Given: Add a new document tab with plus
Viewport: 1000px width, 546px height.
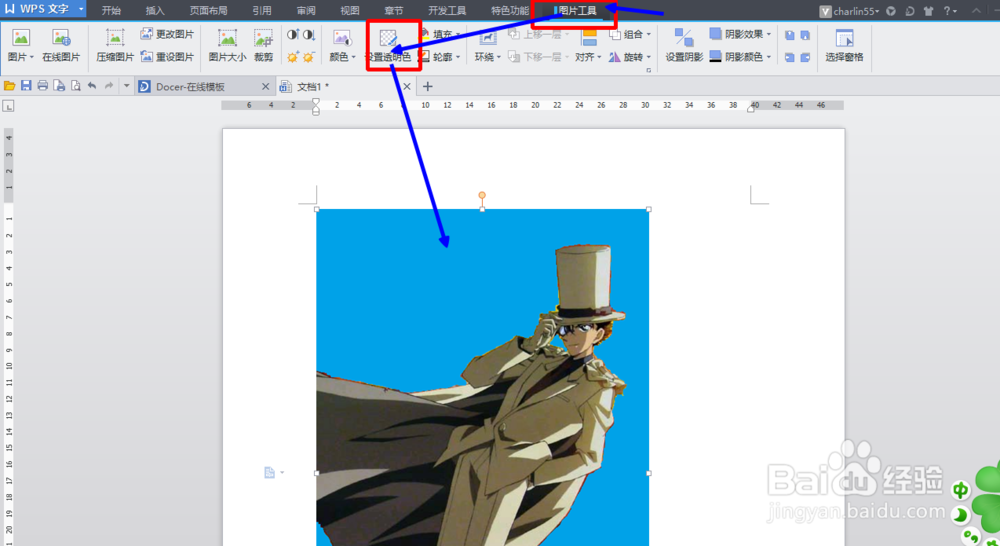Looking at the screenshot, I should [427, 86].
